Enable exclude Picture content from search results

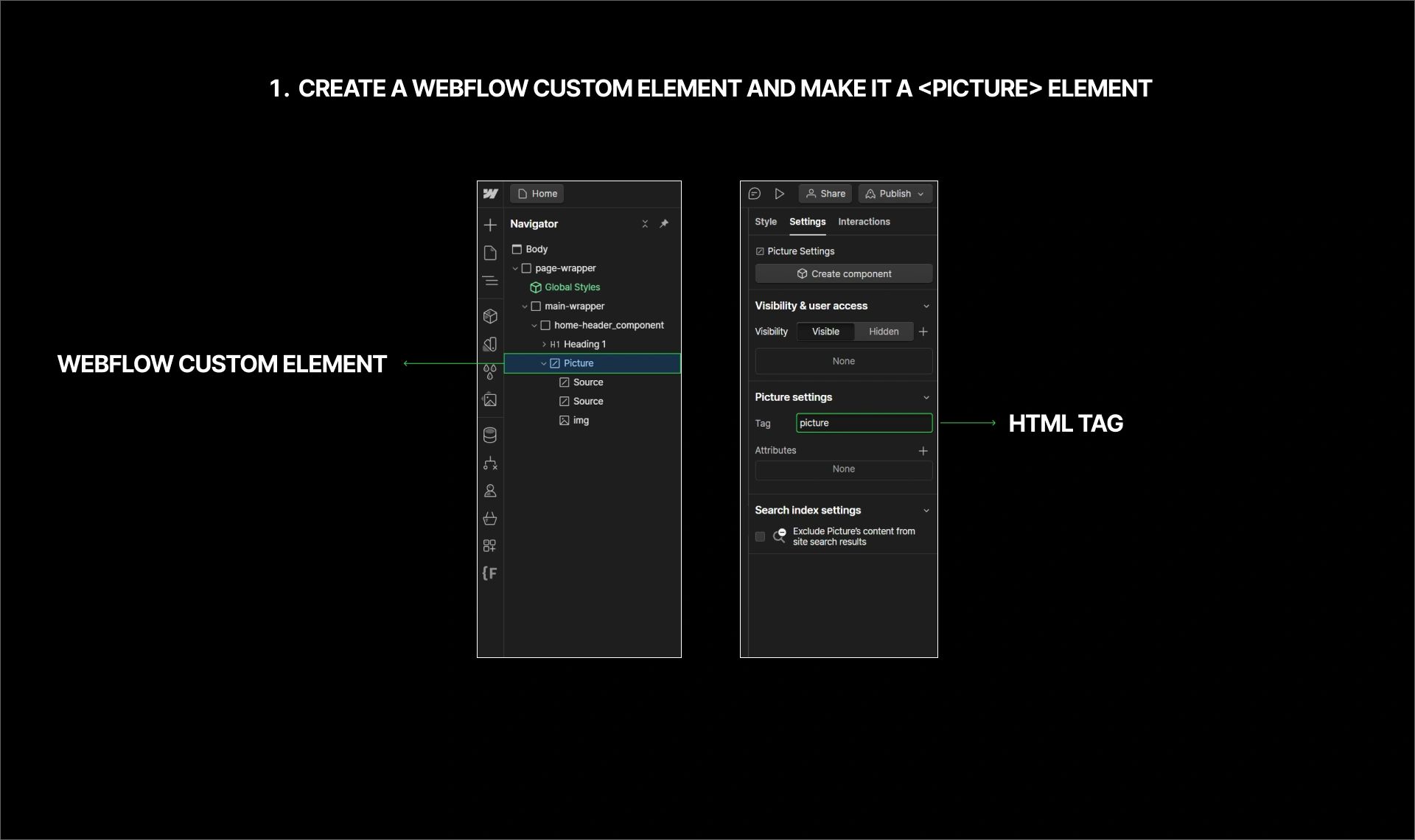(760, 536)
